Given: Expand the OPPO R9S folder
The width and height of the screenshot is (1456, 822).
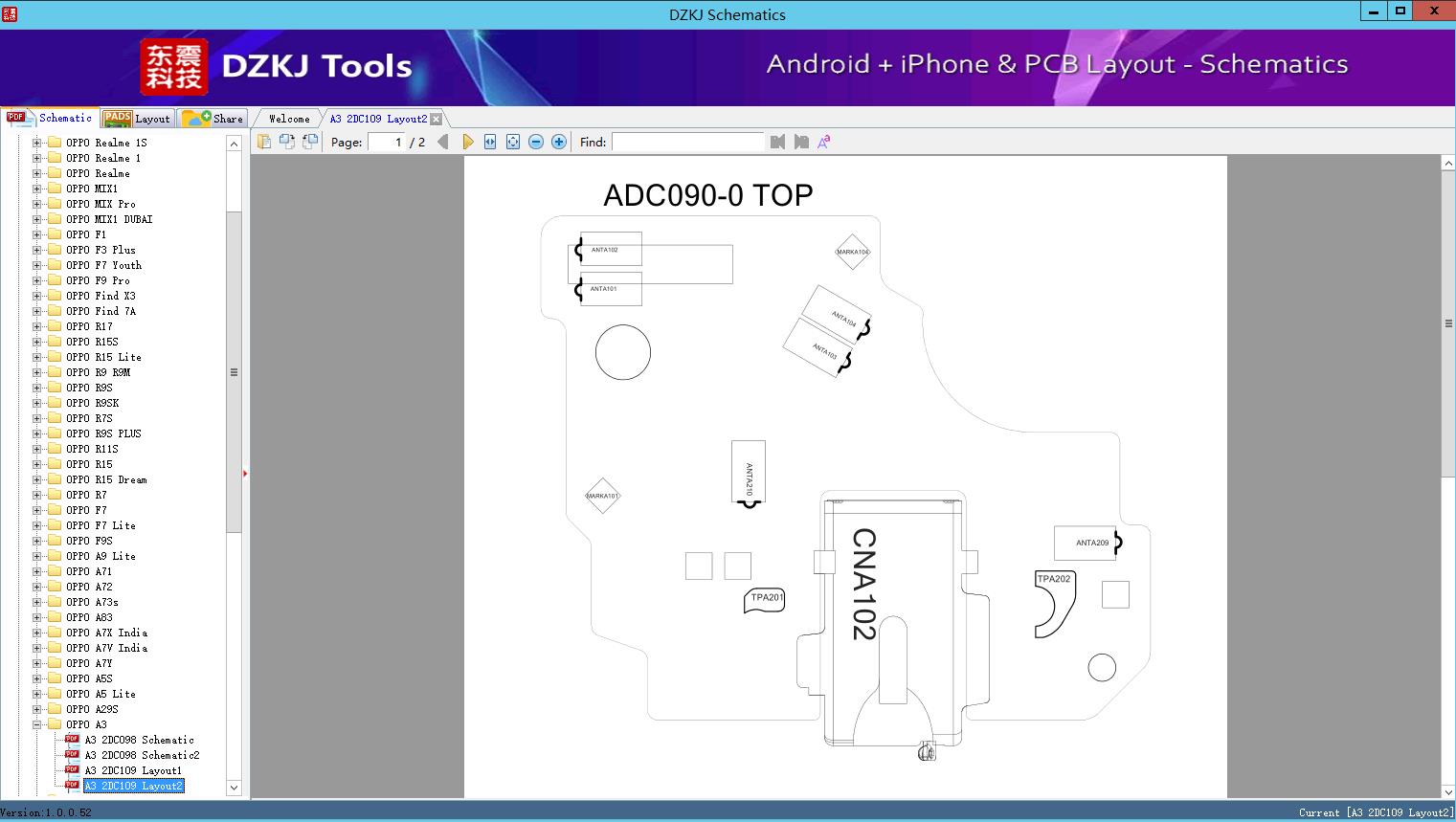Looking at the screenshot, I should (37, 388).
